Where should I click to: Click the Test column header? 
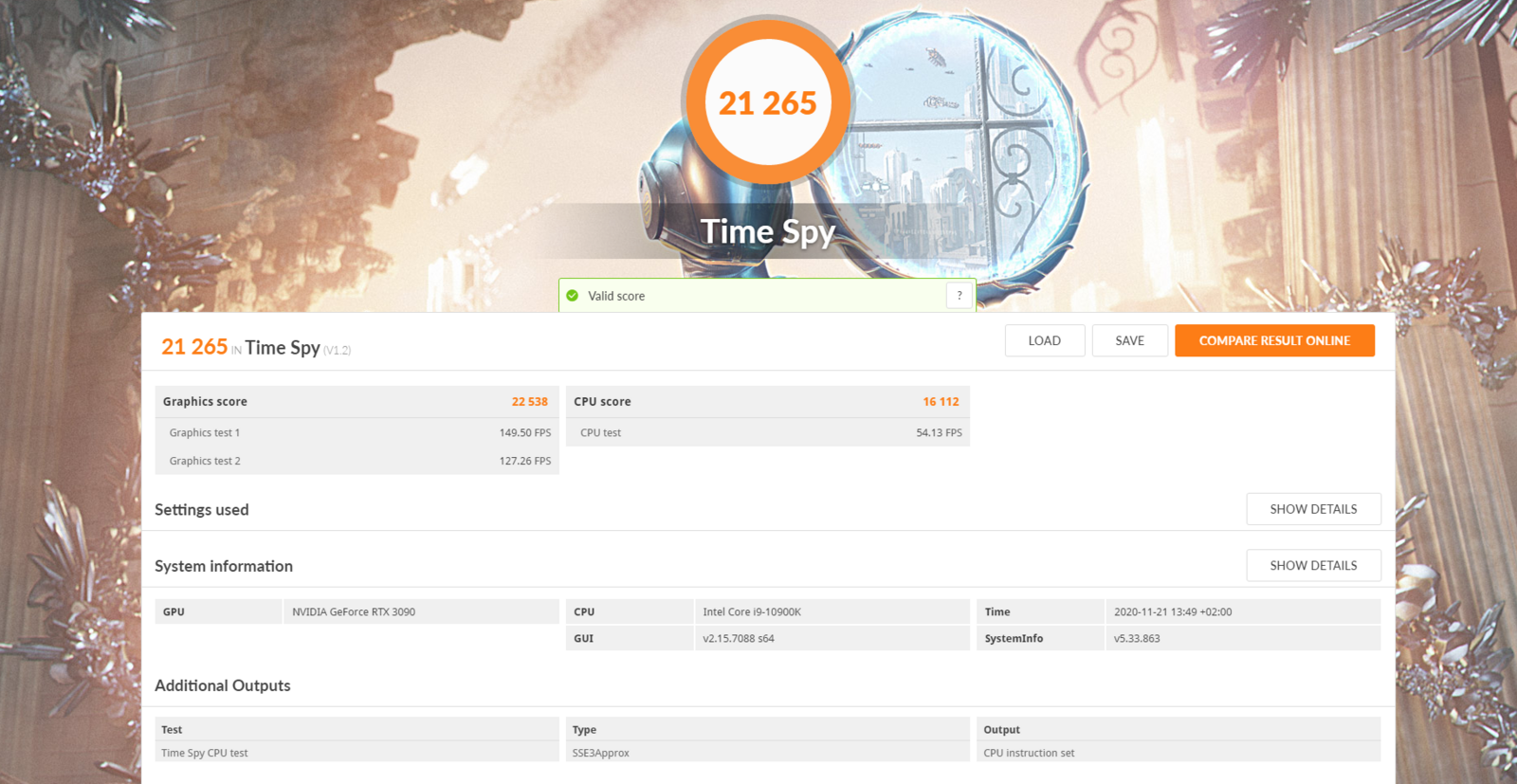click(x=356, y=729)
